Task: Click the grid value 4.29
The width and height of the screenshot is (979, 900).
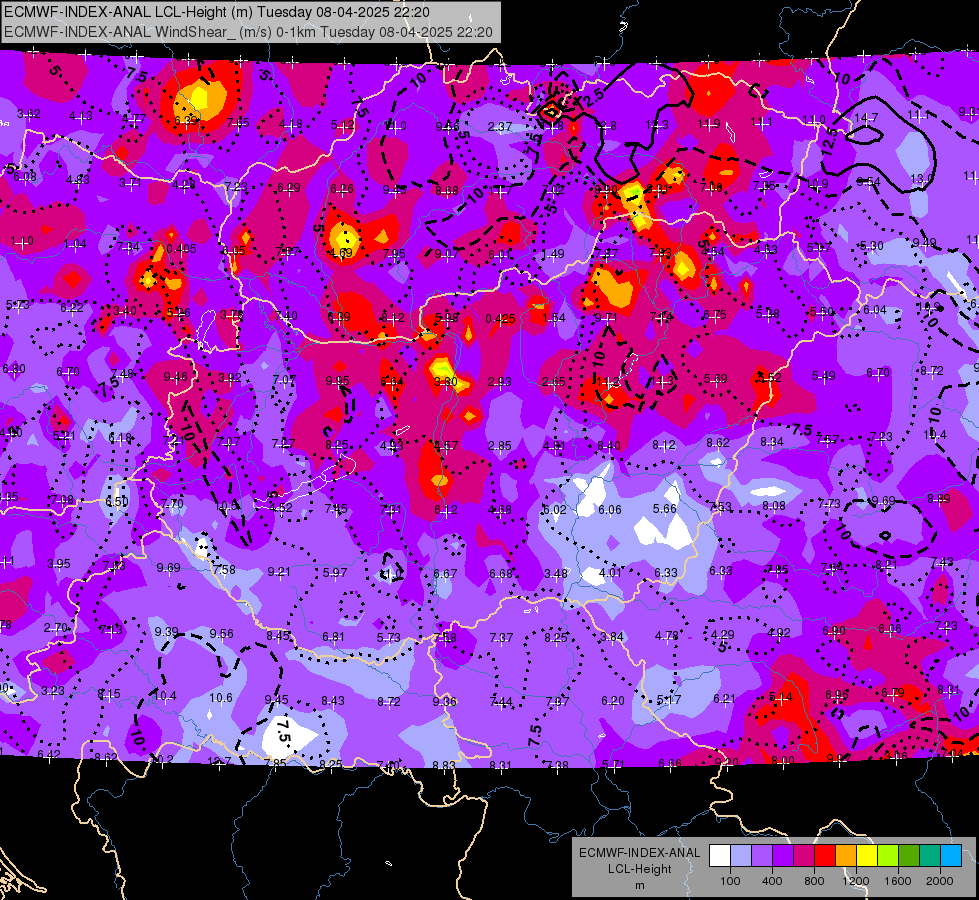Action: 723,635
